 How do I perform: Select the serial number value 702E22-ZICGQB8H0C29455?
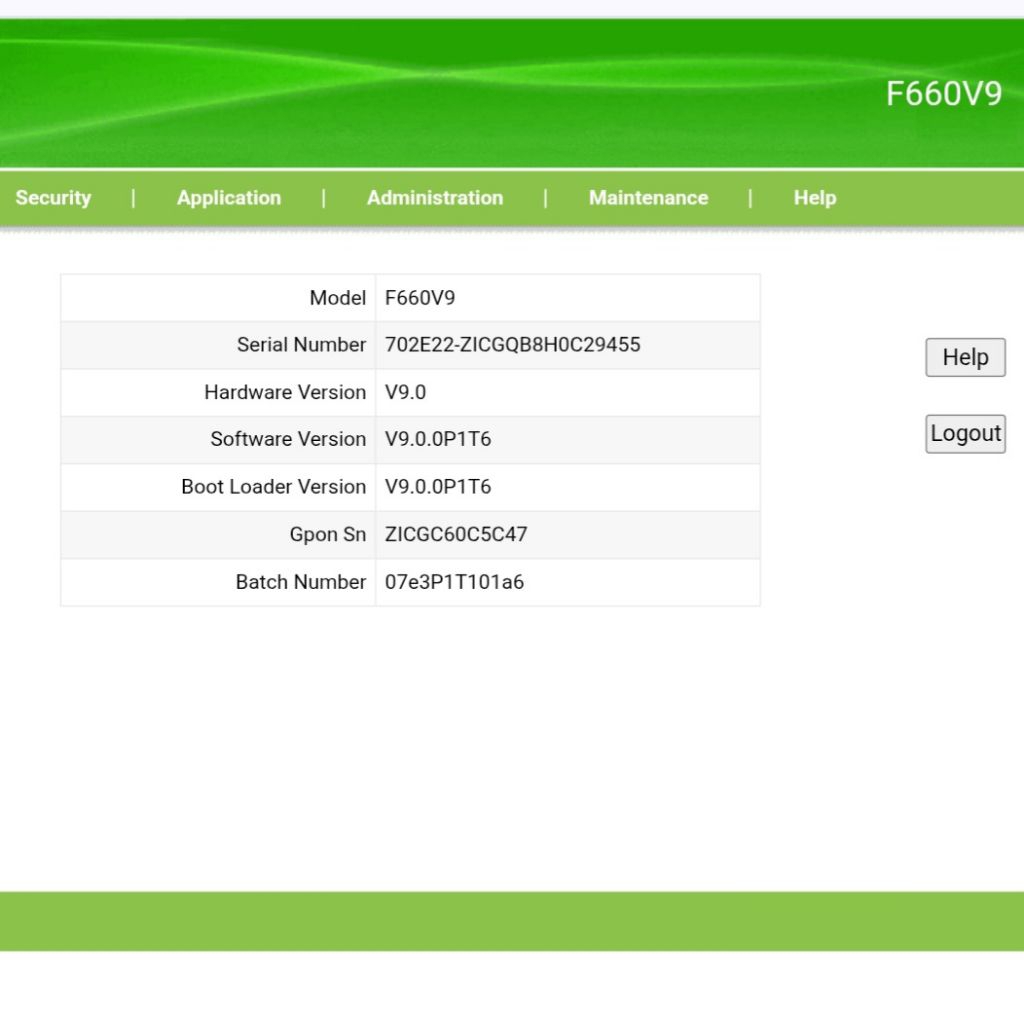click(x=512, y=345)
